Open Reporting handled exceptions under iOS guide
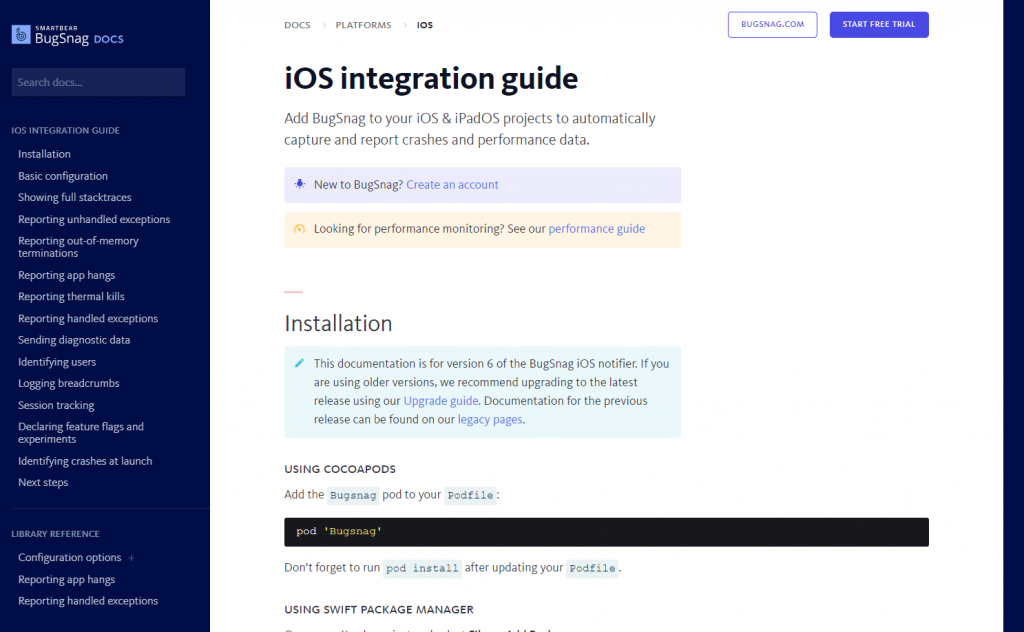The width and height of the screenshot is (1024, 632). (88, 319)
